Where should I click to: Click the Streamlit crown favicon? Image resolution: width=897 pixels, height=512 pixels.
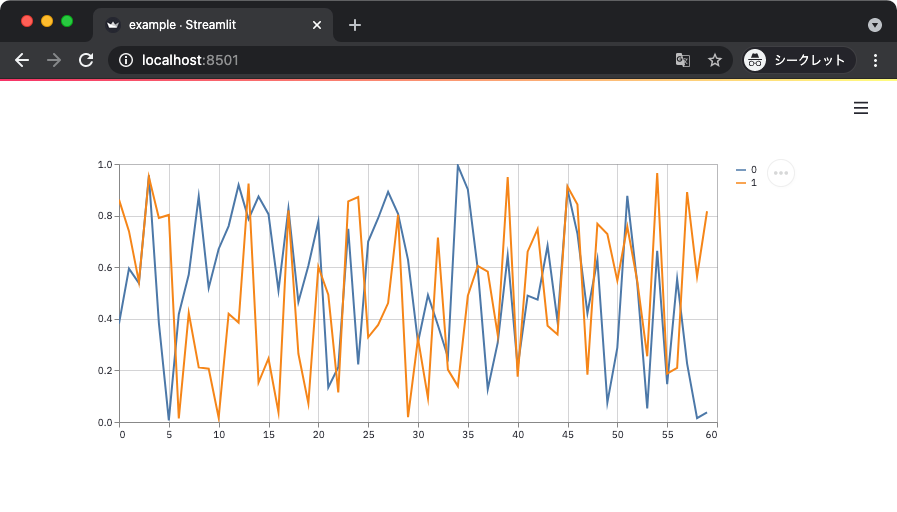(113, 25)
